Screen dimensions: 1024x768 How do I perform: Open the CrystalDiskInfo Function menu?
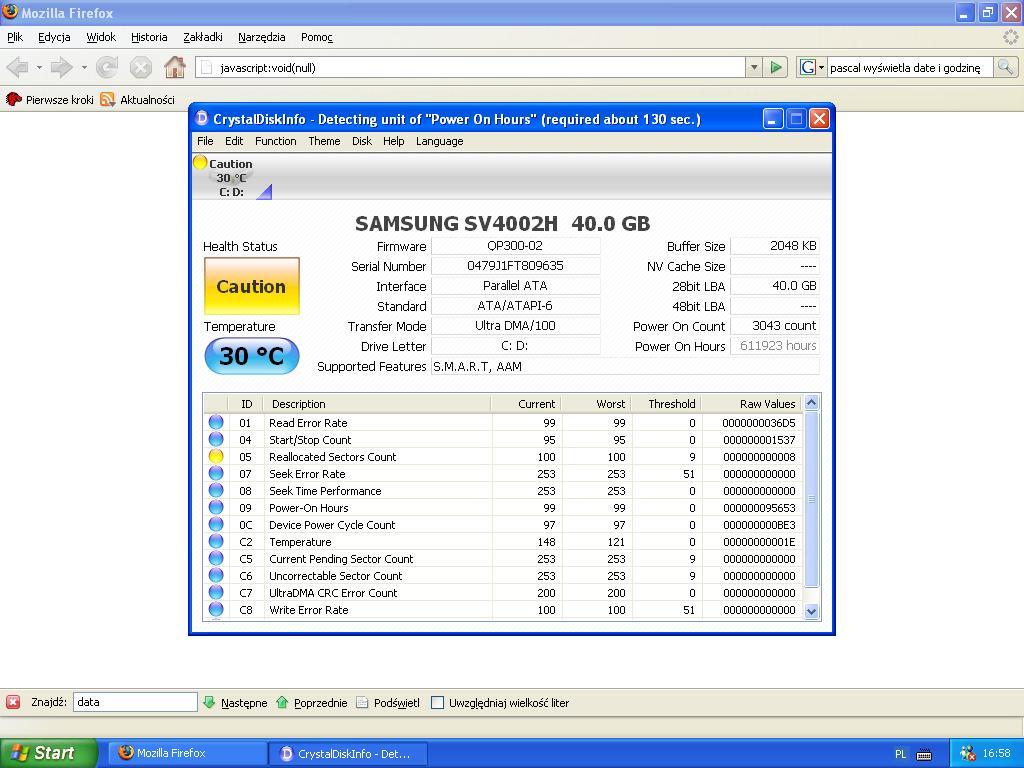276,141
